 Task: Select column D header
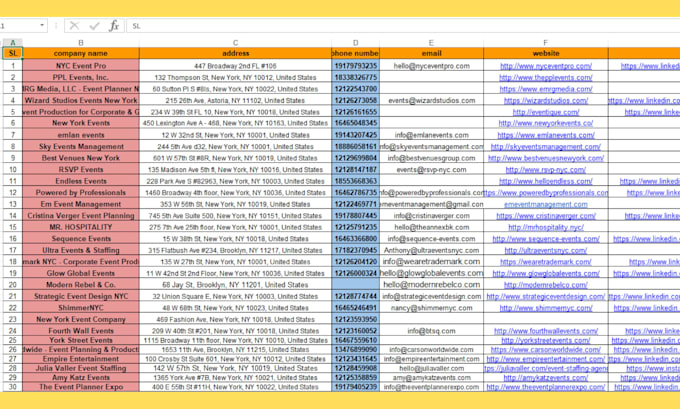pyautogui.click(x=356, y=43)
